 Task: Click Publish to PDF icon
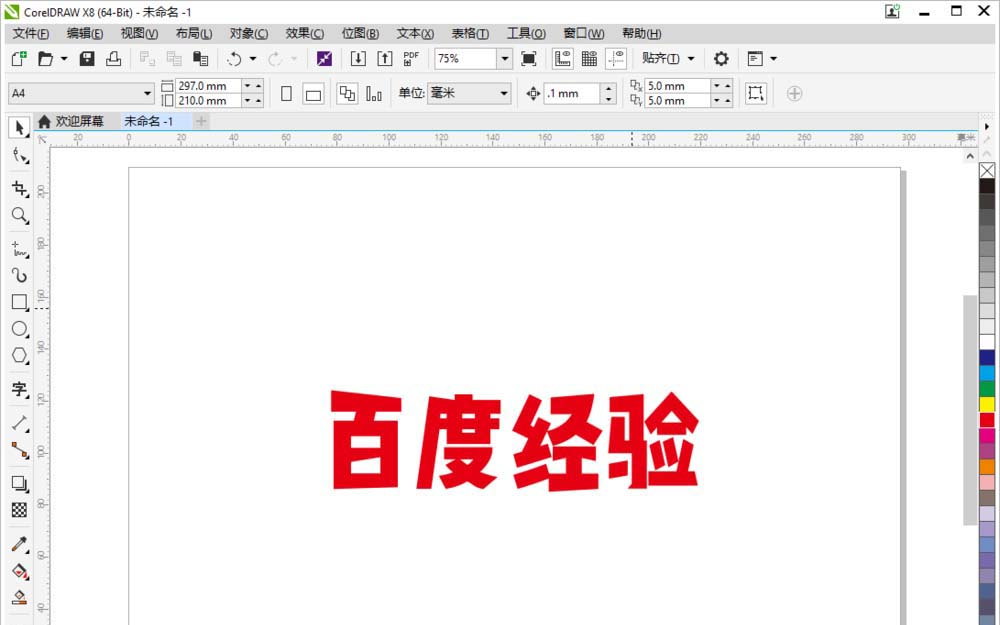[411, 59]
